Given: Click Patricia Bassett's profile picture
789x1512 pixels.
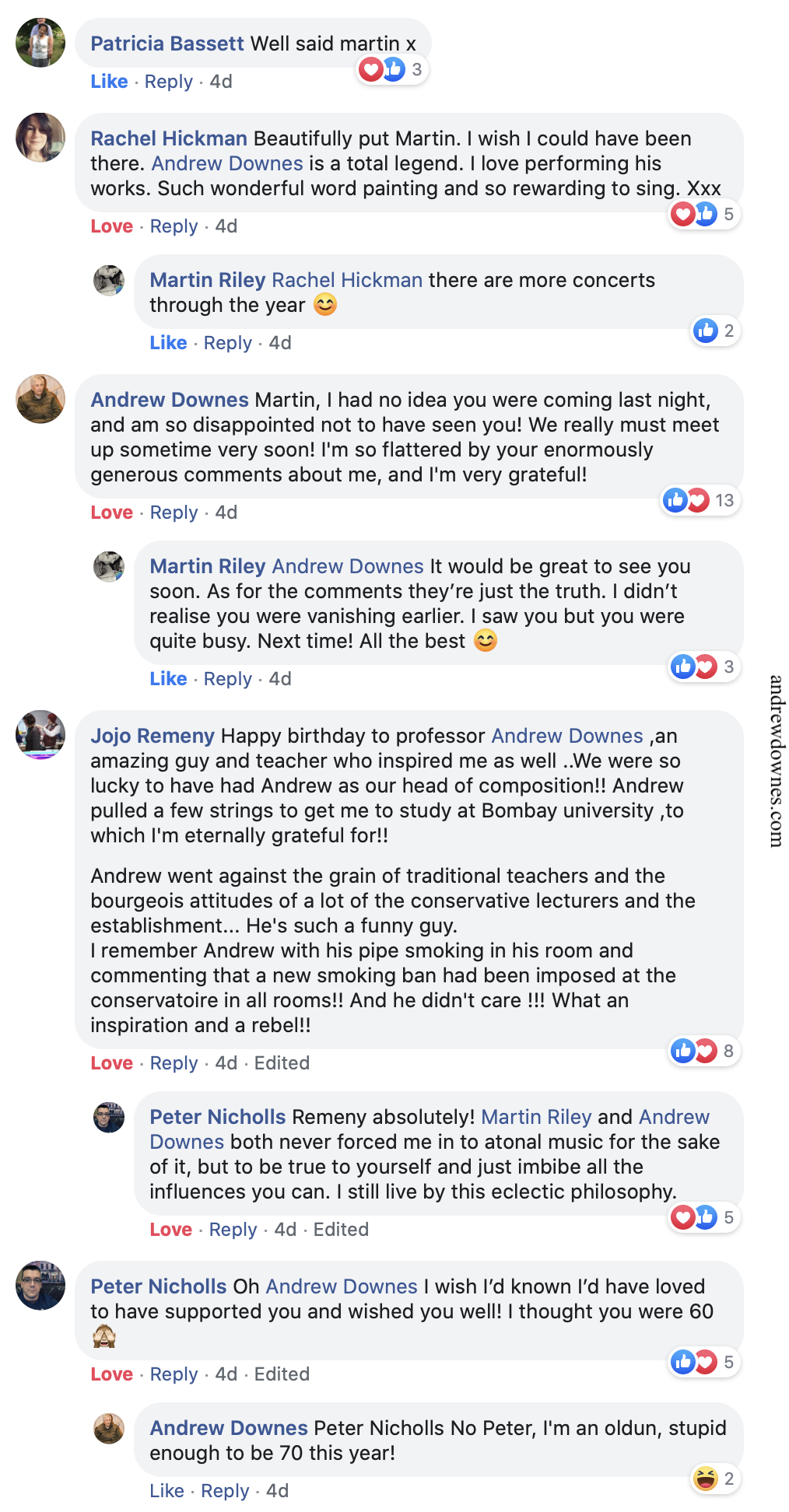Looking at the screenshot, I should pos(40,43).
